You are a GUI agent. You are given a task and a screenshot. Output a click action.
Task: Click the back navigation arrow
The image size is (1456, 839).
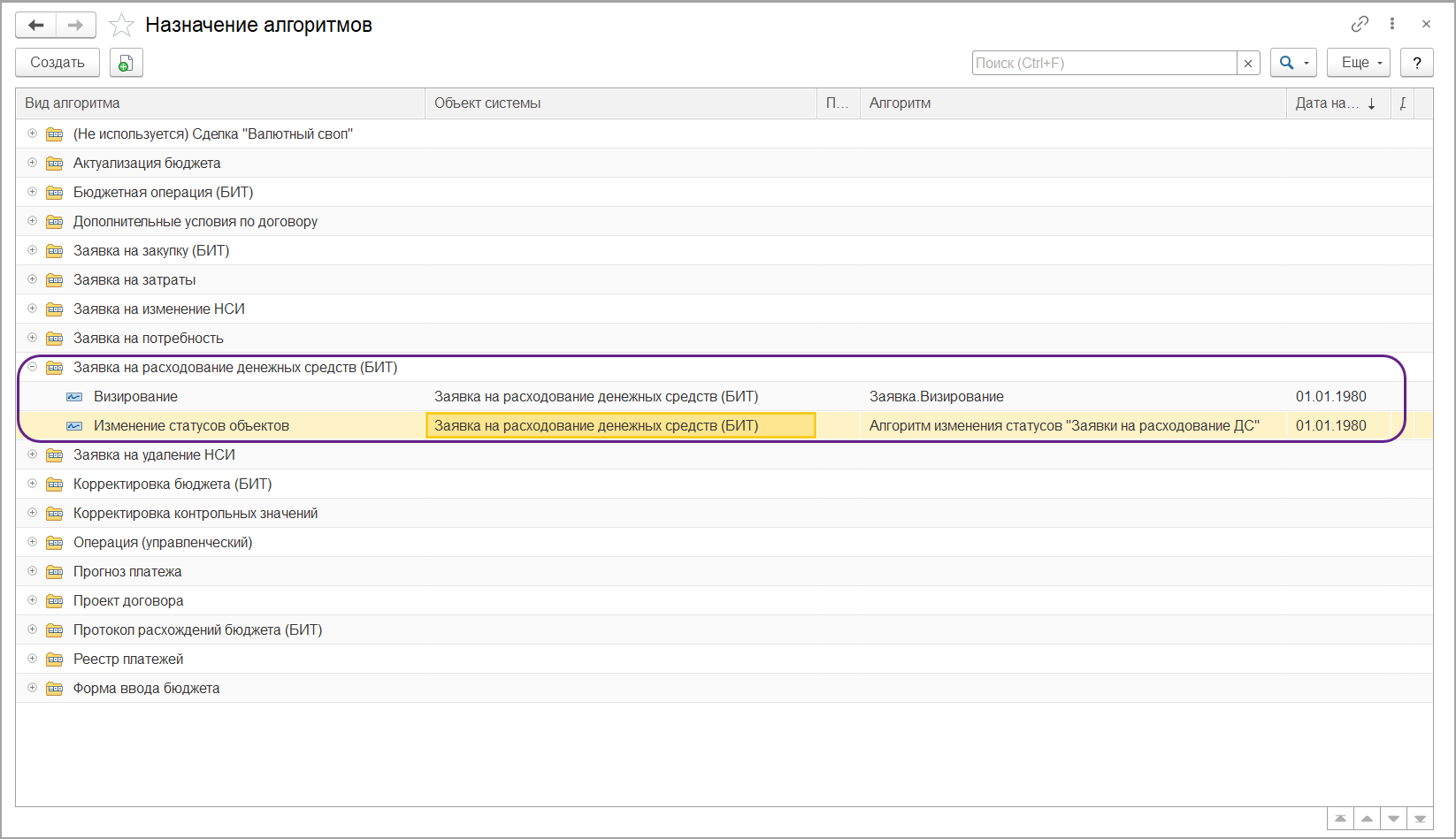(36, 25)
